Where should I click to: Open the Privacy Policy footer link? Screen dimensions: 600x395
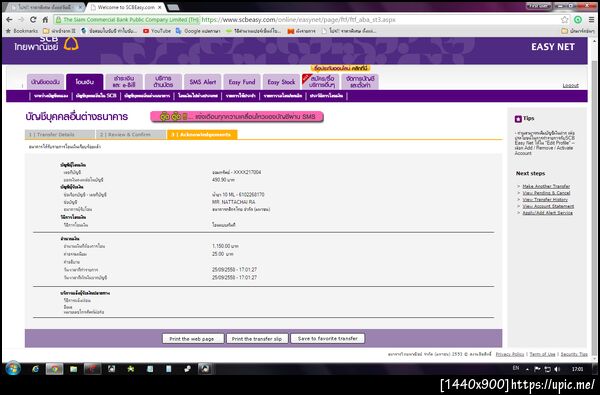[510, 354]
